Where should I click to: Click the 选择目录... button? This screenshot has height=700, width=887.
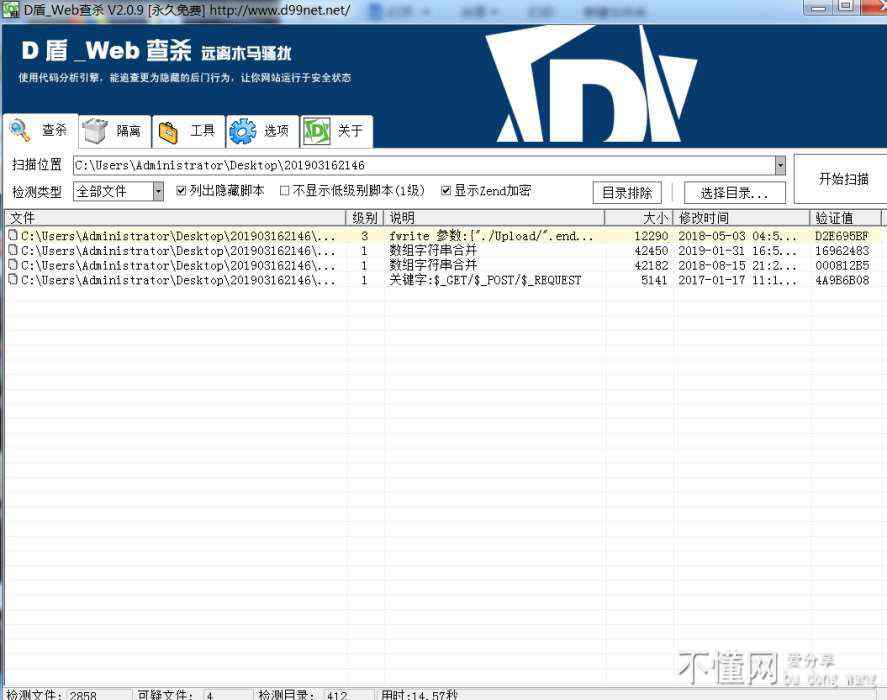734,193
